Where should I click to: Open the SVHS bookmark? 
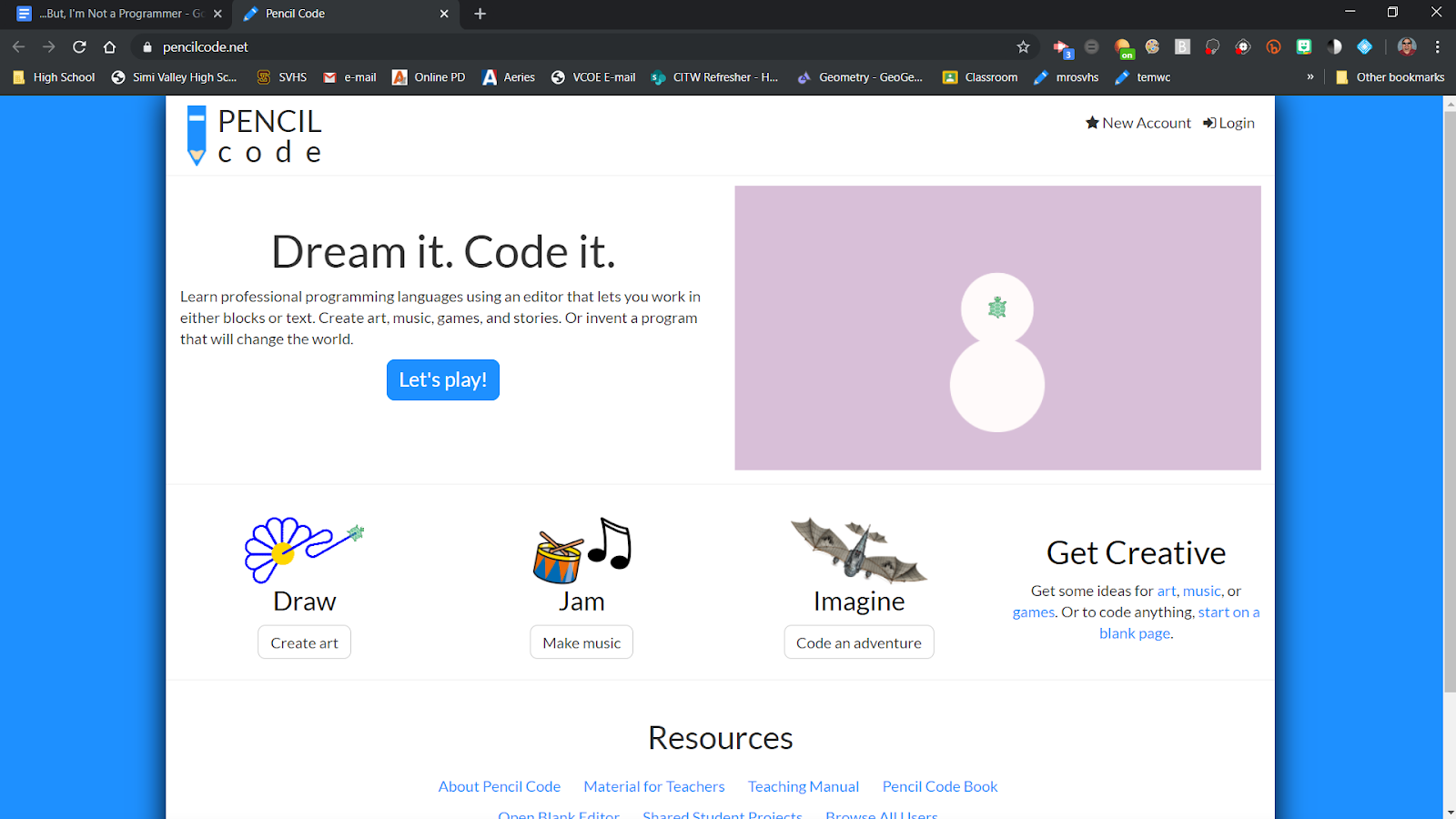282,77
